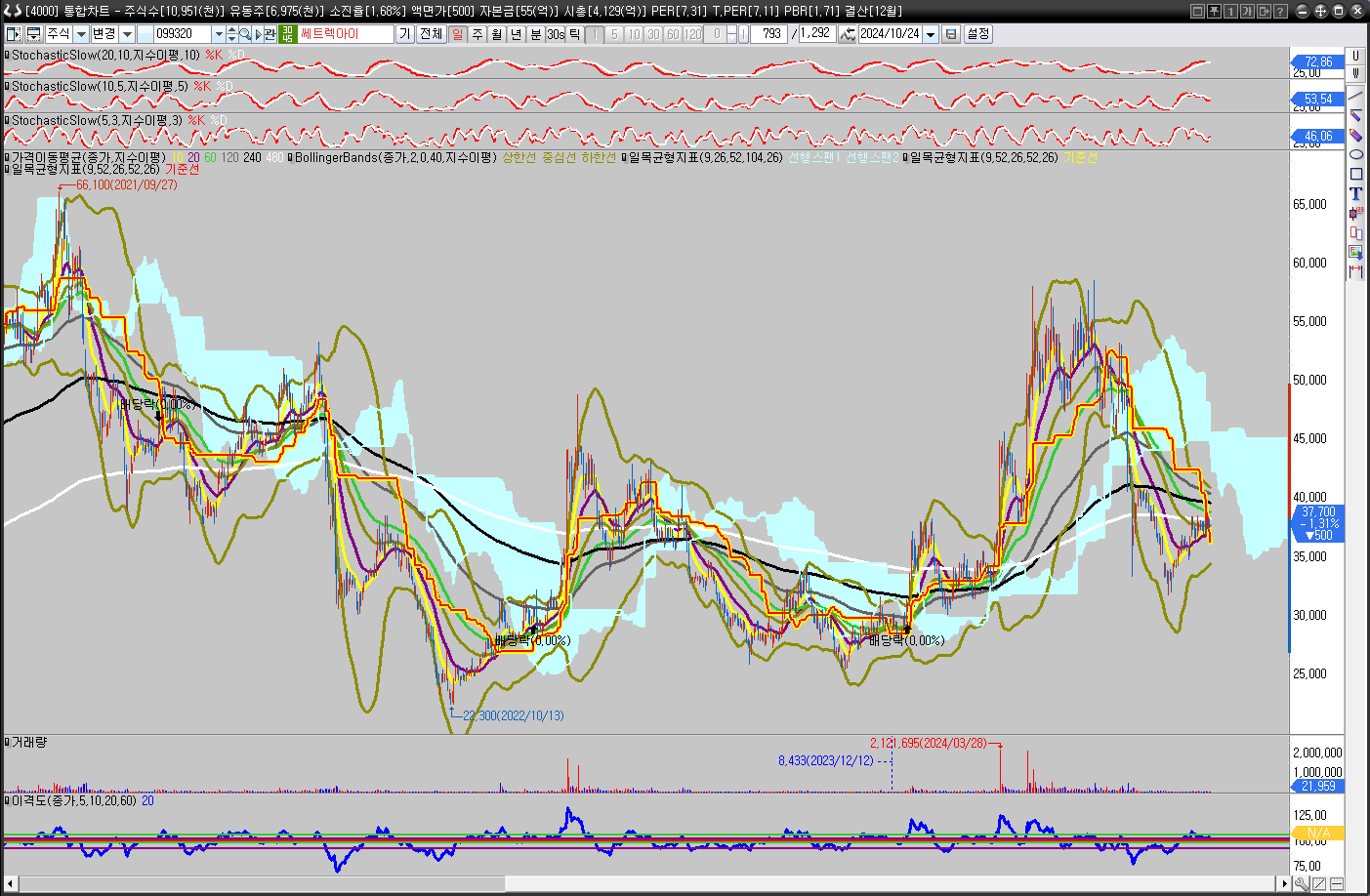Click the 793 displayed bar count field

click(769, 34)
